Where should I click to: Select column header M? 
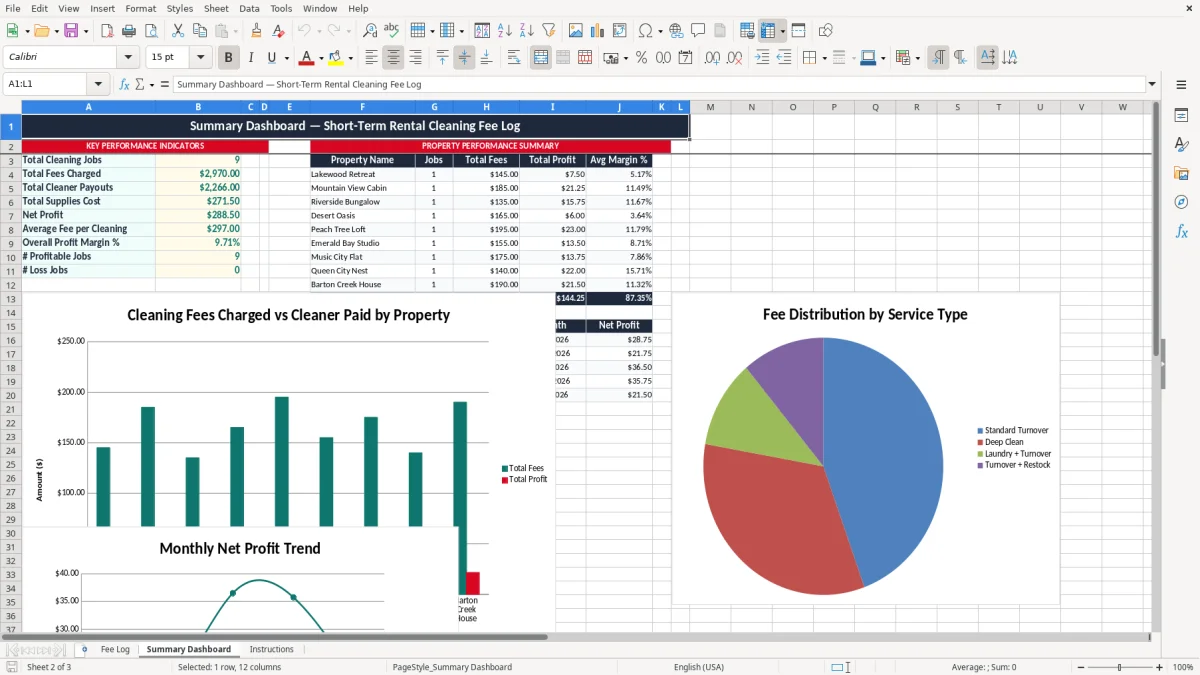710,107
